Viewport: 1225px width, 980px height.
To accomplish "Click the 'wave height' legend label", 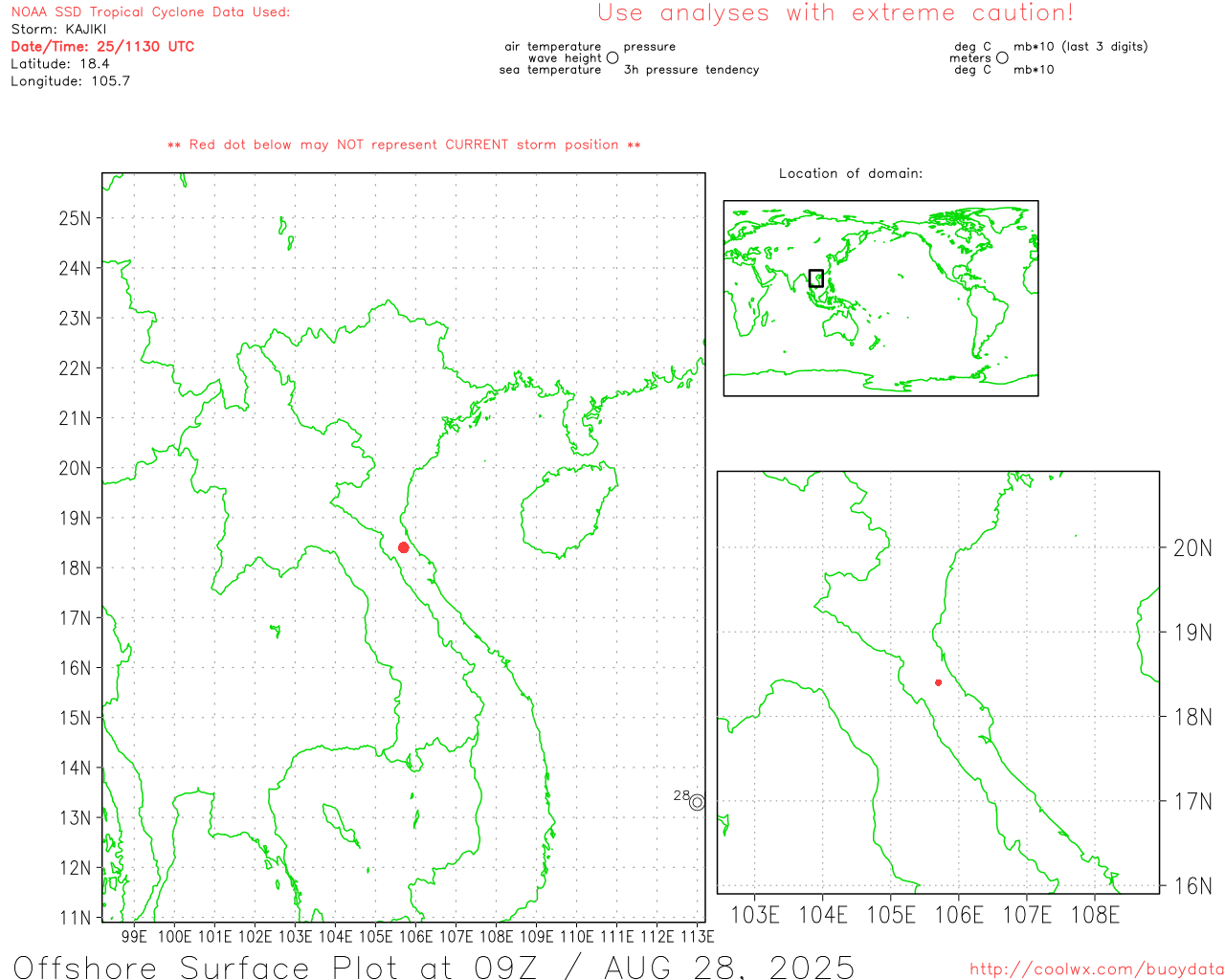I will [565, 57].
